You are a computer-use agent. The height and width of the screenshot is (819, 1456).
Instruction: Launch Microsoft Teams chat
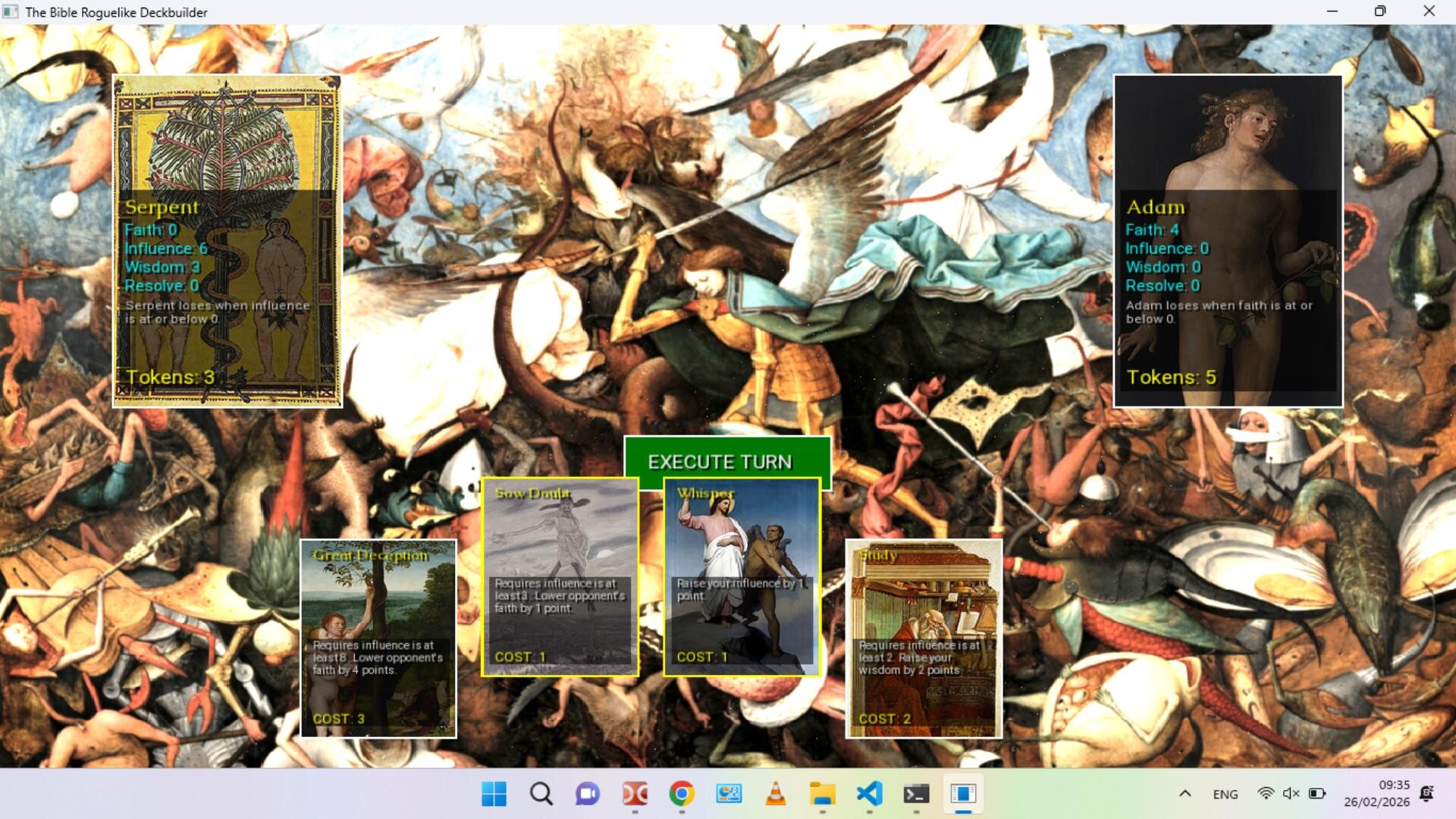tap(588, 795)
